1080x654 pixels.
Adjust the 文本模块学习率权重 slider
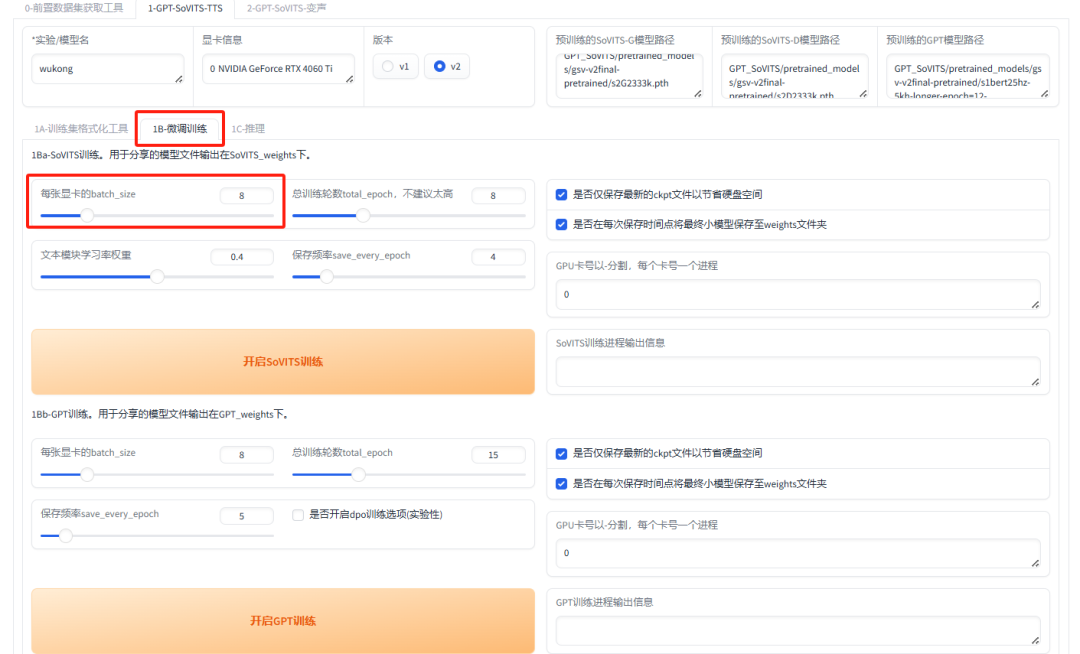coord(157,277)
